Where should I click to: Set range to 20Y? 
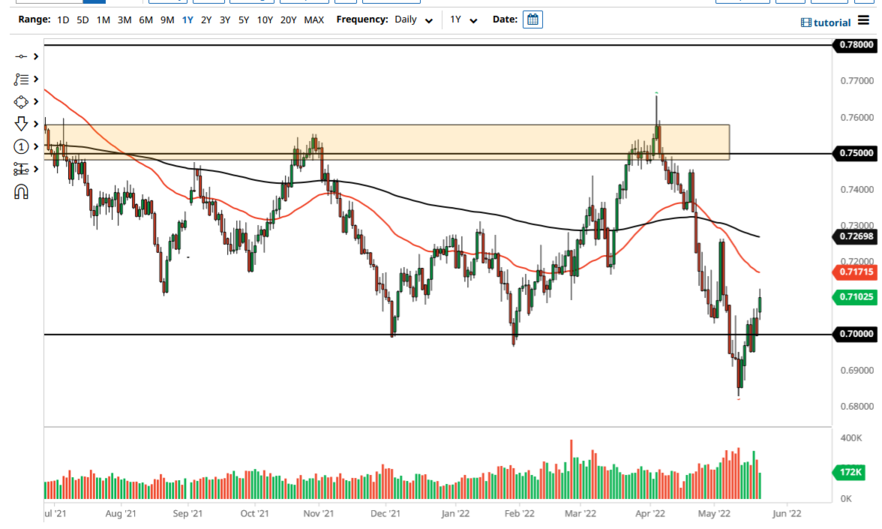click(288, 20)
